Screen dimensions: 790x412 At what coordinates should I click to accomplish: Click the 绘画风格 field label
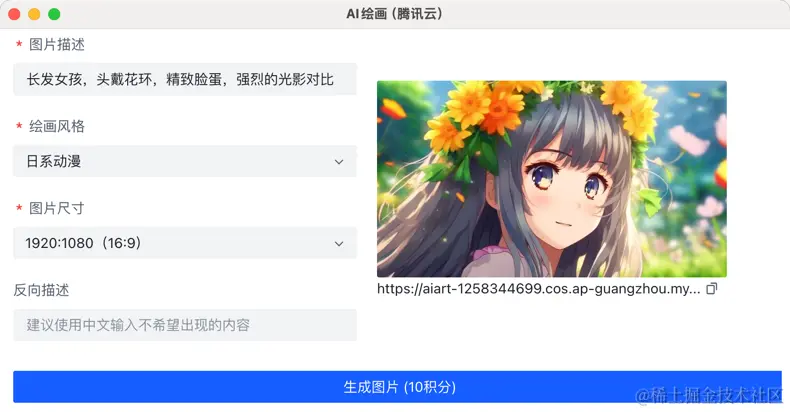(x=57, y=126)
